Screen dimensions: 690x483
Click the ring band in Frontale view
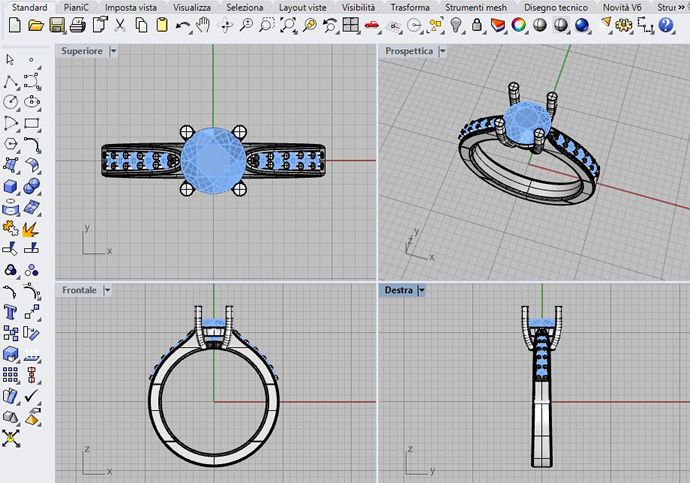pyautogui.click(x=214, y=460)
